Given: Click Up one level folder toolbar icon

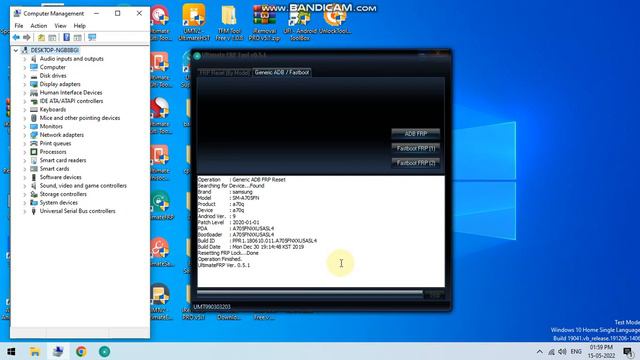Looking at the screenshot, I should (41, 38).
